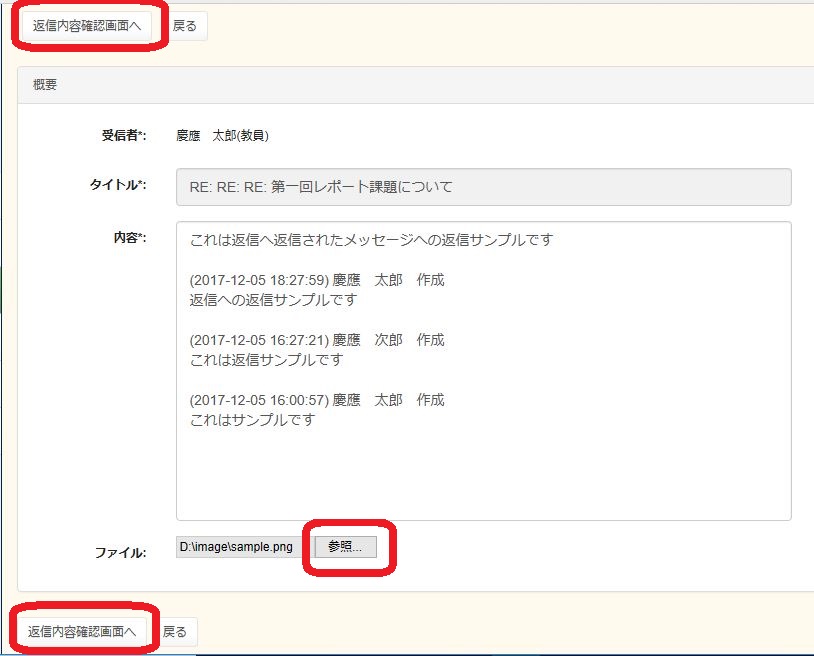Click the bottom 返信内容確認画面へ button
The width and height of the screenshot is (814, 656).
tap(81, 632)
